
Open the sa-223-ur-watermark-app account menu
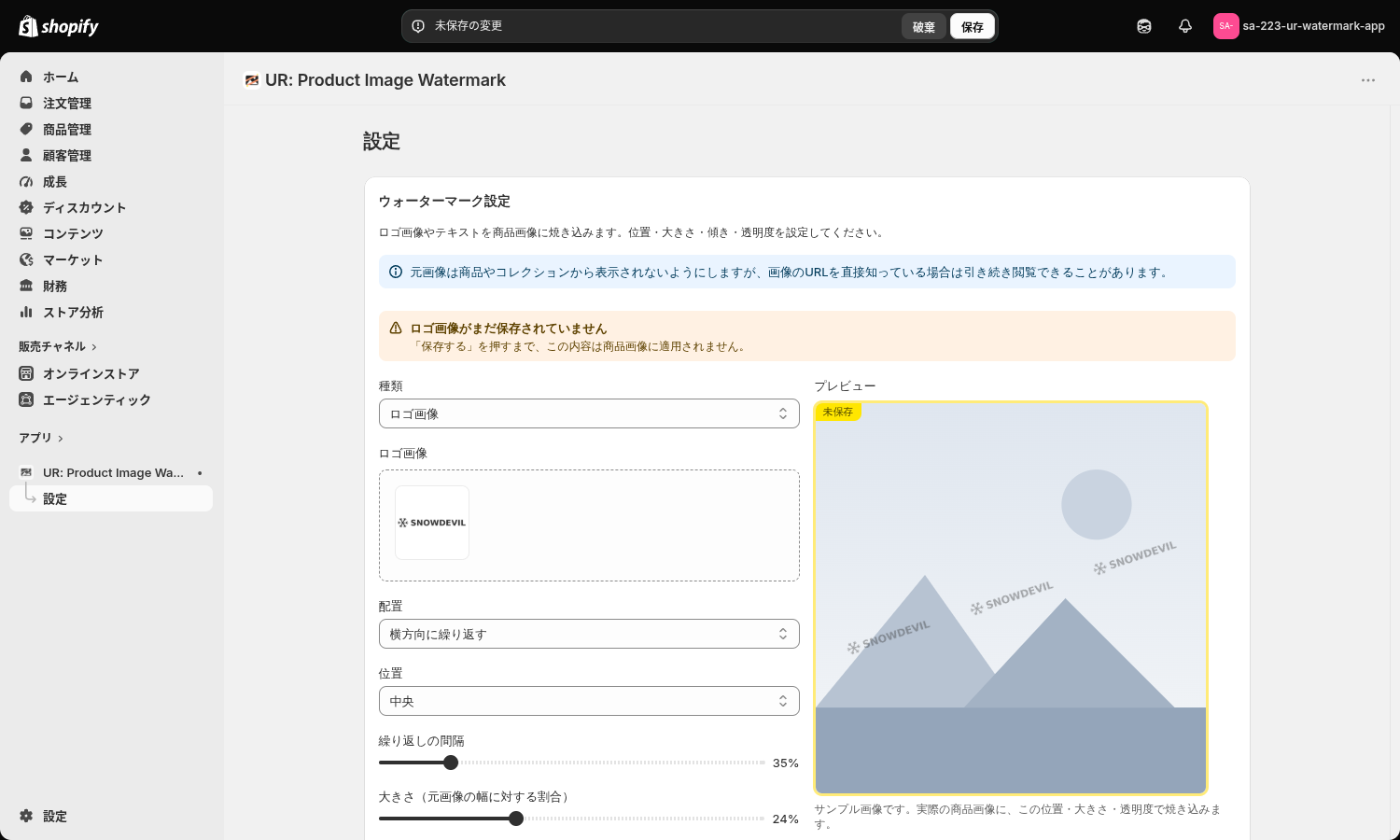[x=1299, y=26]
